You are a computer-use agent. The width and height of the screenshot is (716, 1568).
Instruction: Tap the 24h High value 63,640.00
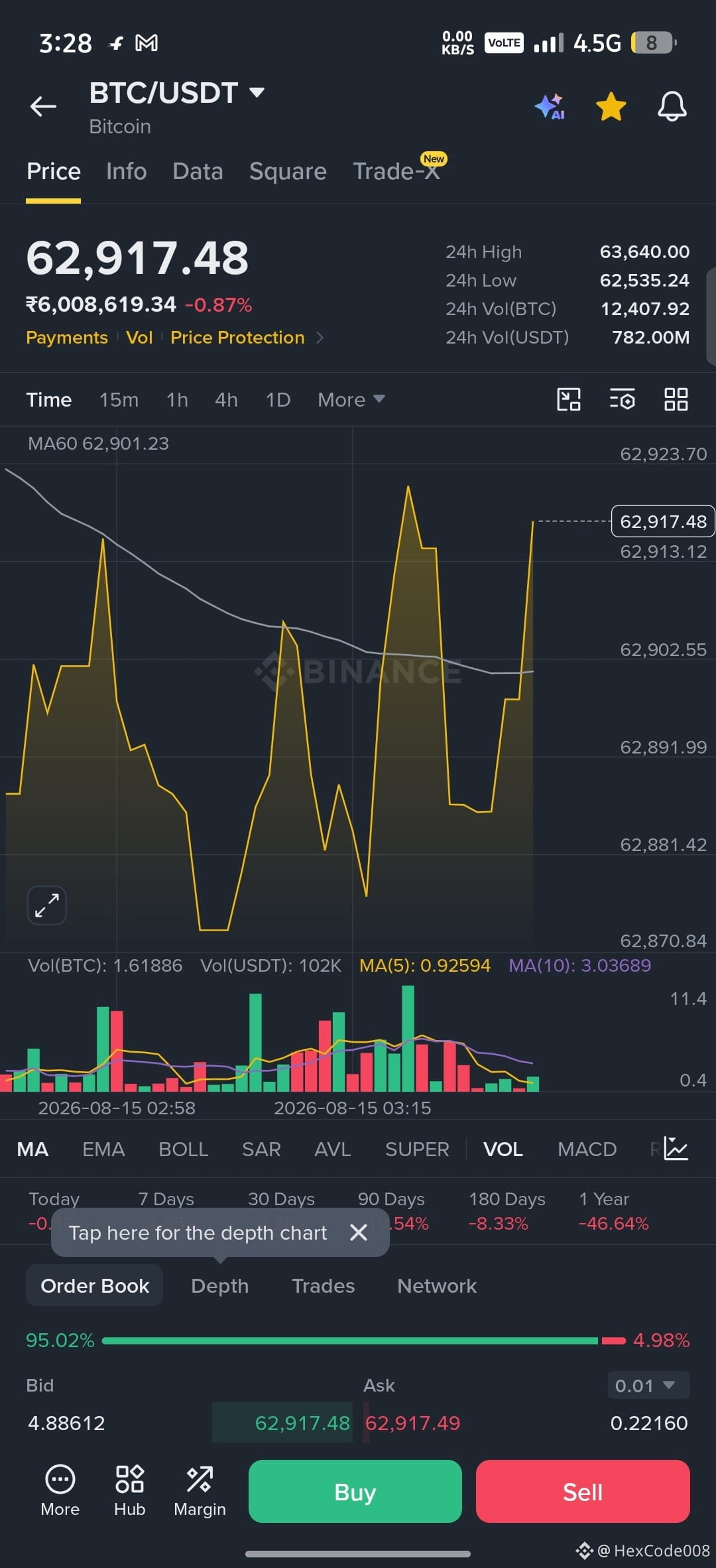click(644, 252)
